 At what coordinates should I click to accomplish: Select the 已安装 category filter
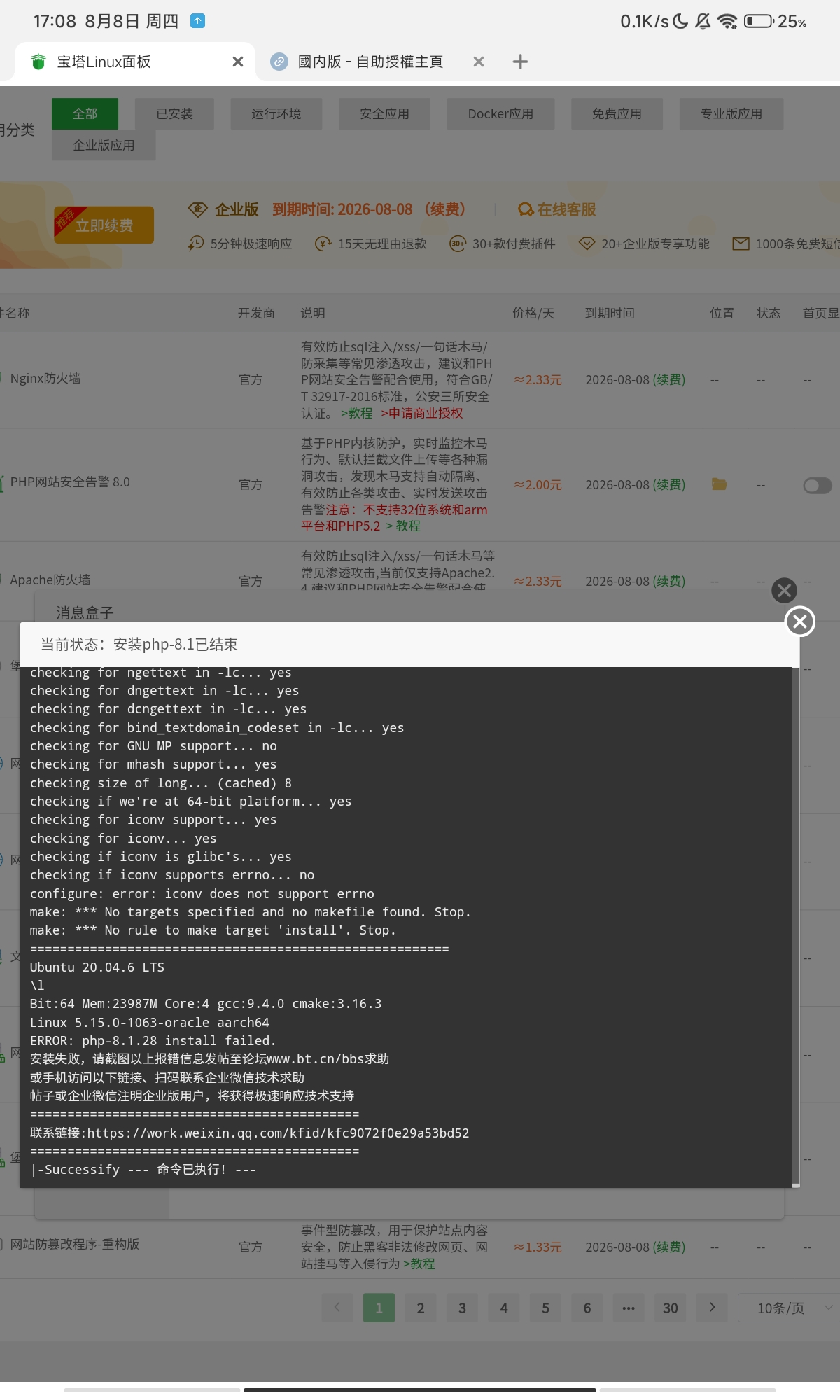point(174,113)
